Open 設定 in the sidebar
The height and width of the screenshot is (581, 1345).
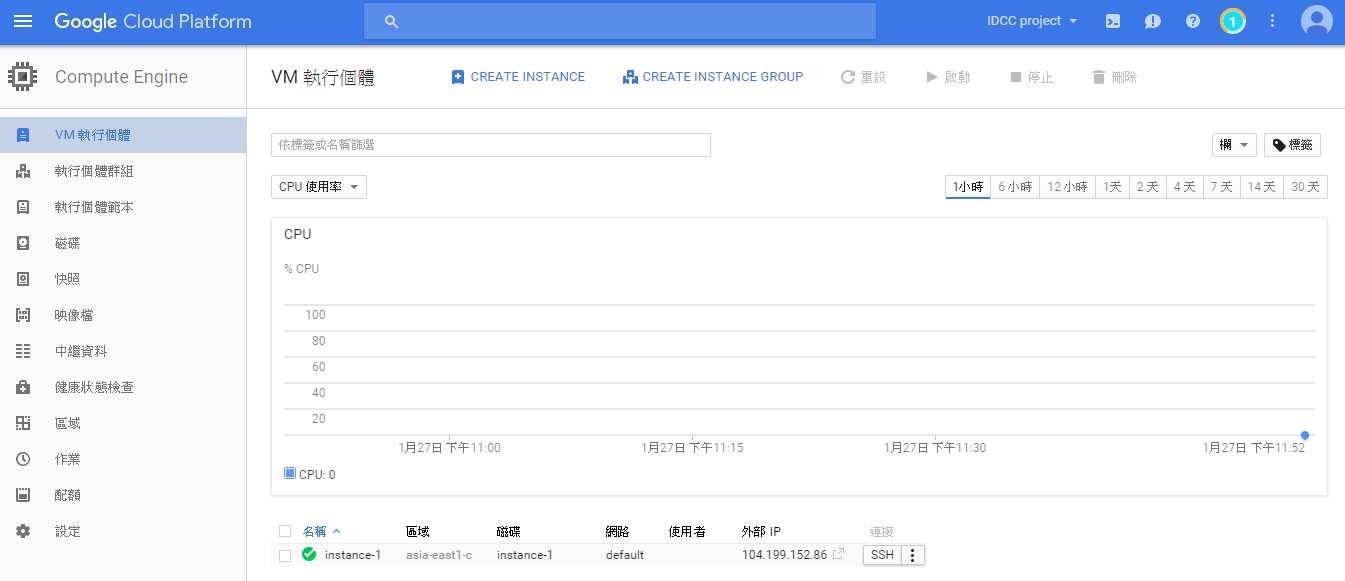[123, 531]
